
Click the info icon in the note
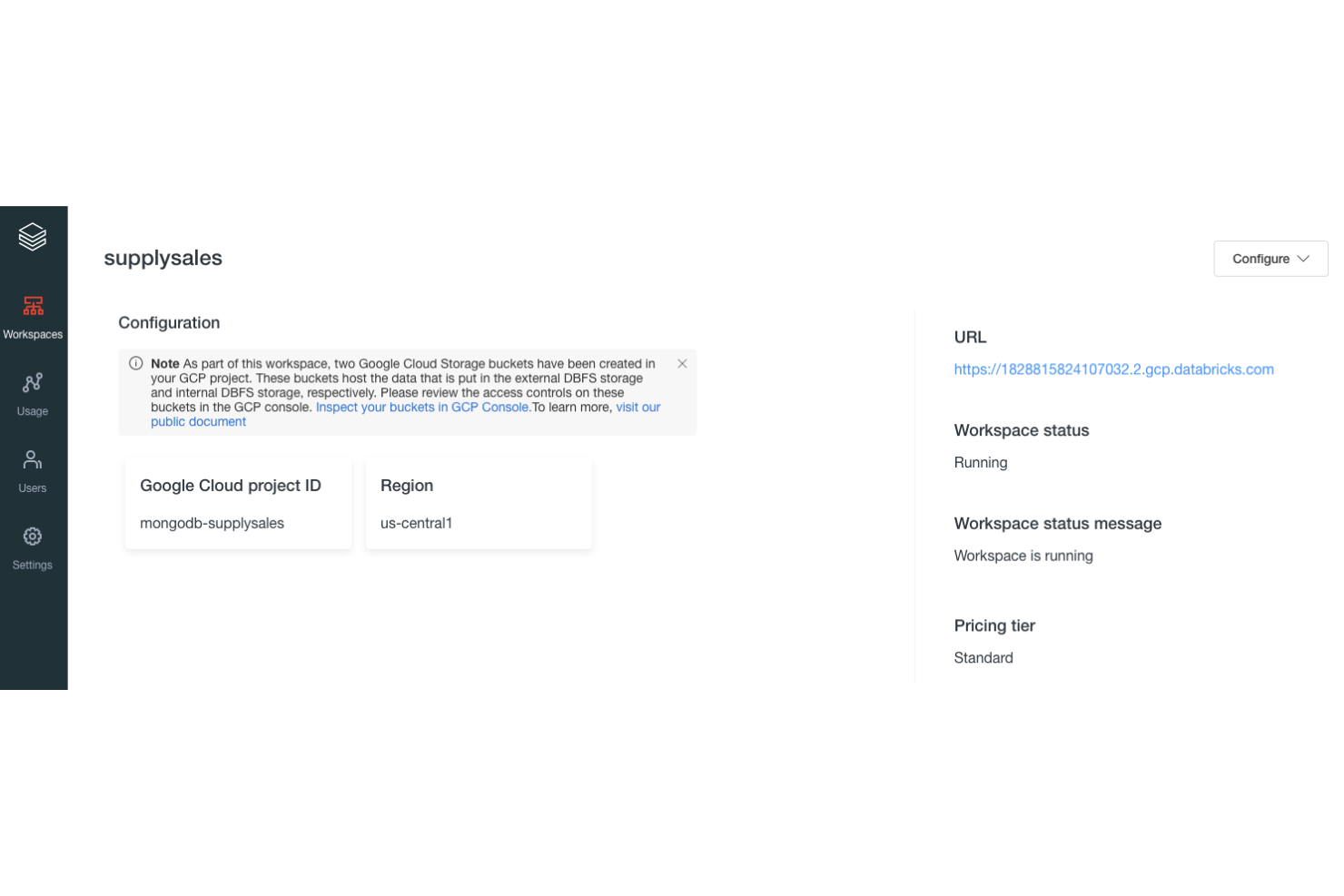(x=135, y=363)
